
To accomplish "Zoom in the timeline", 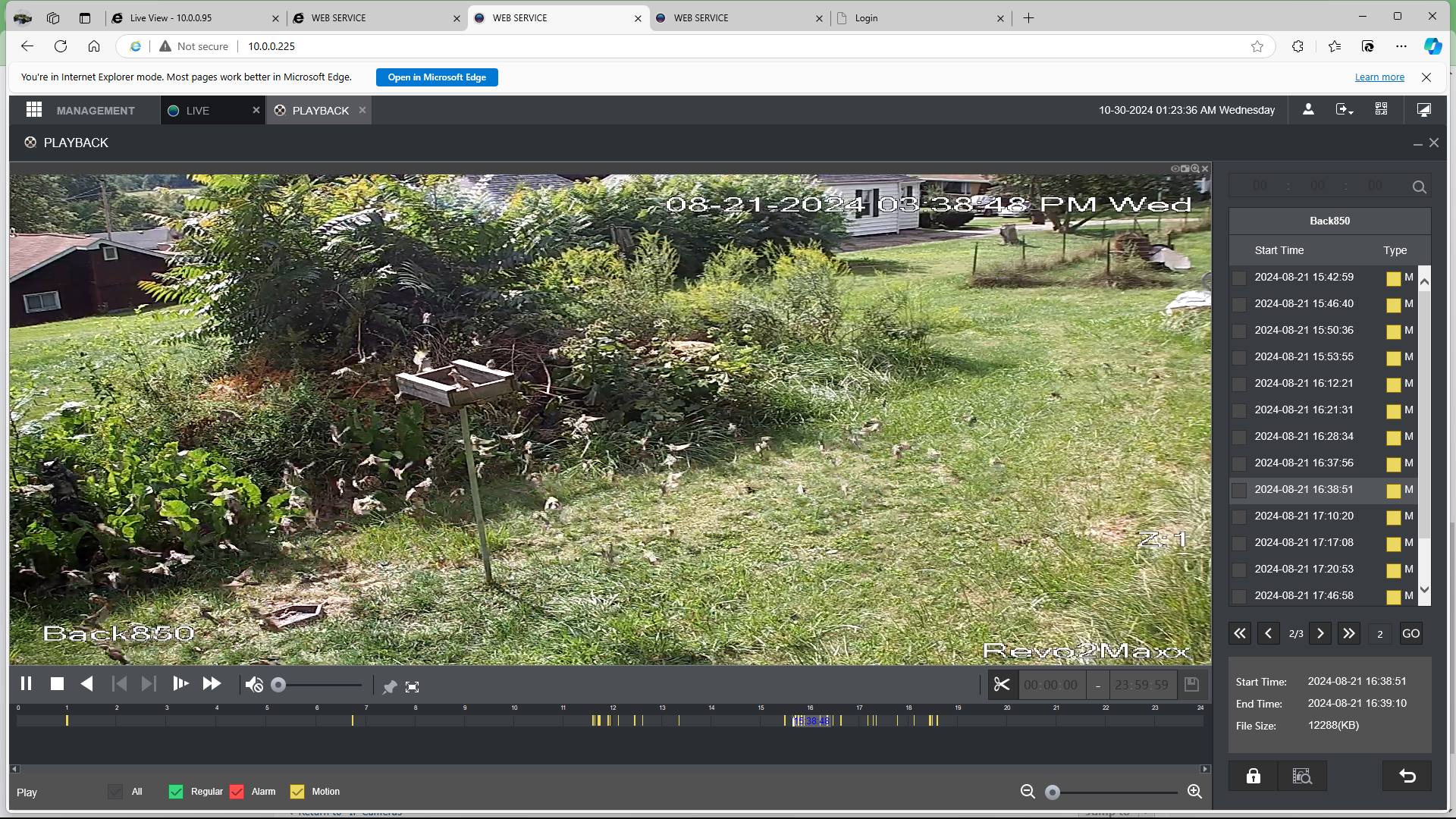I will pos(1194,792).
